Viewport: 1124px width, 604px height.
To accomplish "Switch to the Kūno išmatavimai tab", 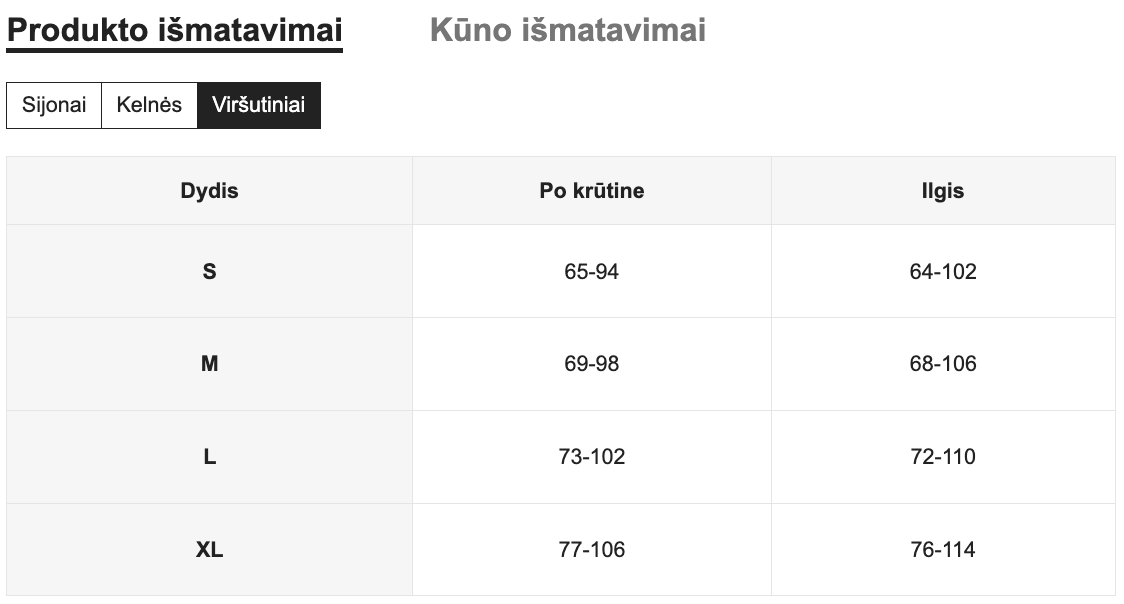I will pyautogui.click(x=567, y=30).
